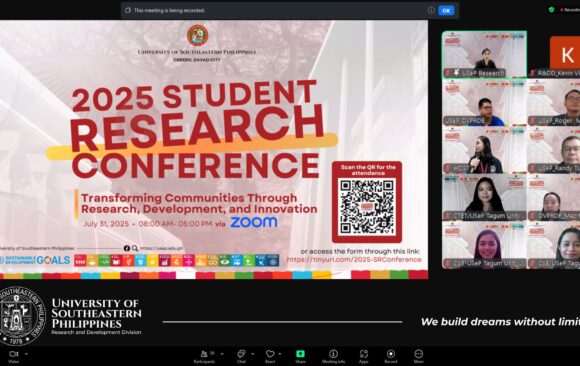
Task: Select the USeP_Randy video tile
Action: click(x=554, y=150)
